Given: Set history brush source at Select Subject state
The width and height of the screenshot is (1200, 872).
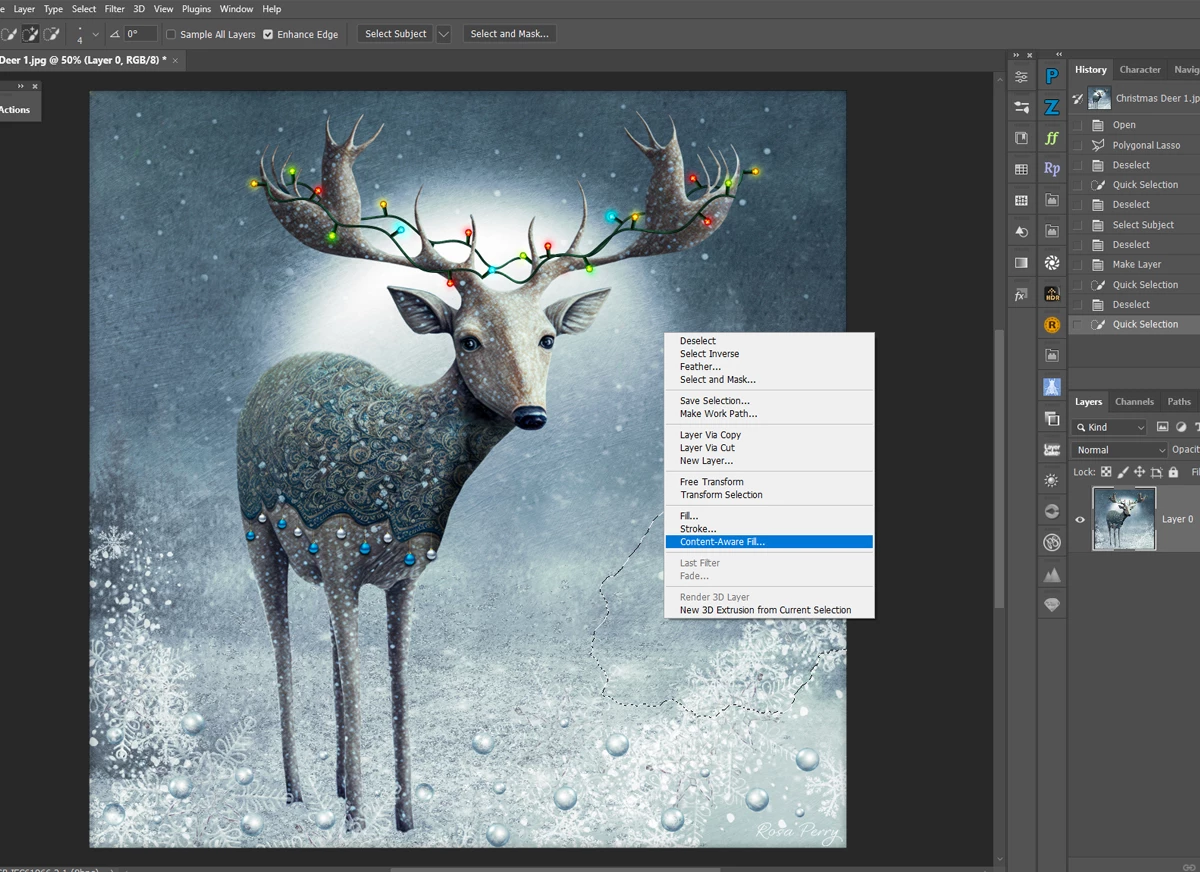Looking at the screenshot, I should [x=1077, y=225].
